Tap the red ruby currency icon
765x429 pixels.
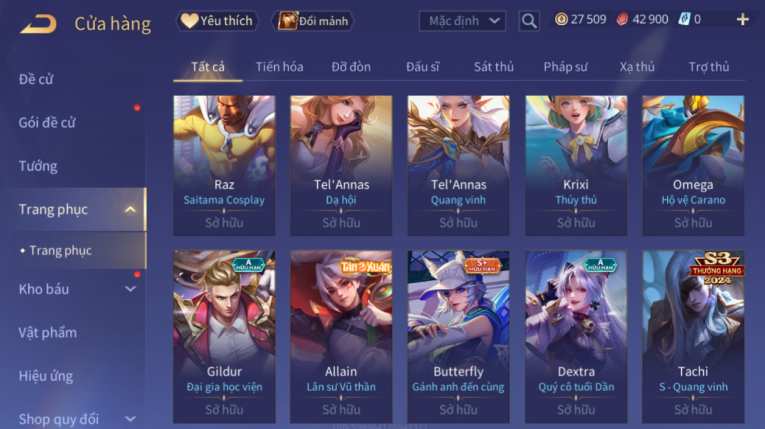(622, 20)
